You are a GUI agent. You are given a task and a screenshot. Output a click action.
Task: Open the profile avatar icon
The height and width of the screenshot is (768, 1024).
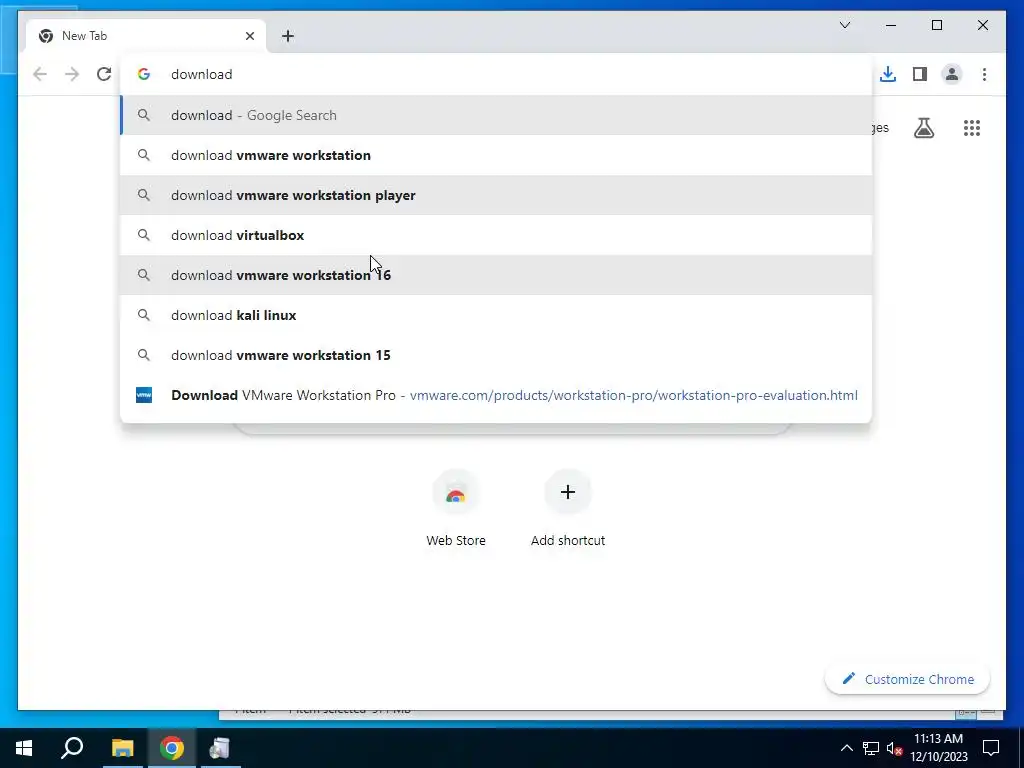[952, 74]
